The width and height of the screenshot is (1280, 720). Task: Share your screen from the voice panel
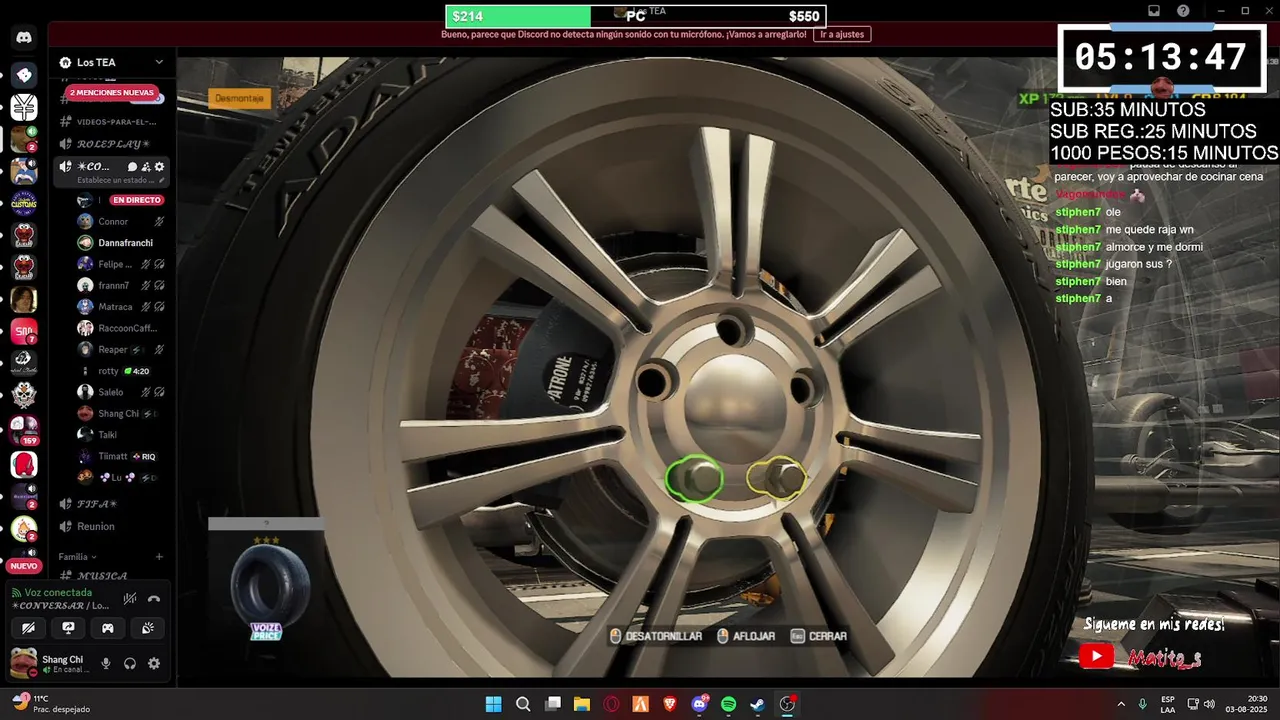(x=68, y=628)
